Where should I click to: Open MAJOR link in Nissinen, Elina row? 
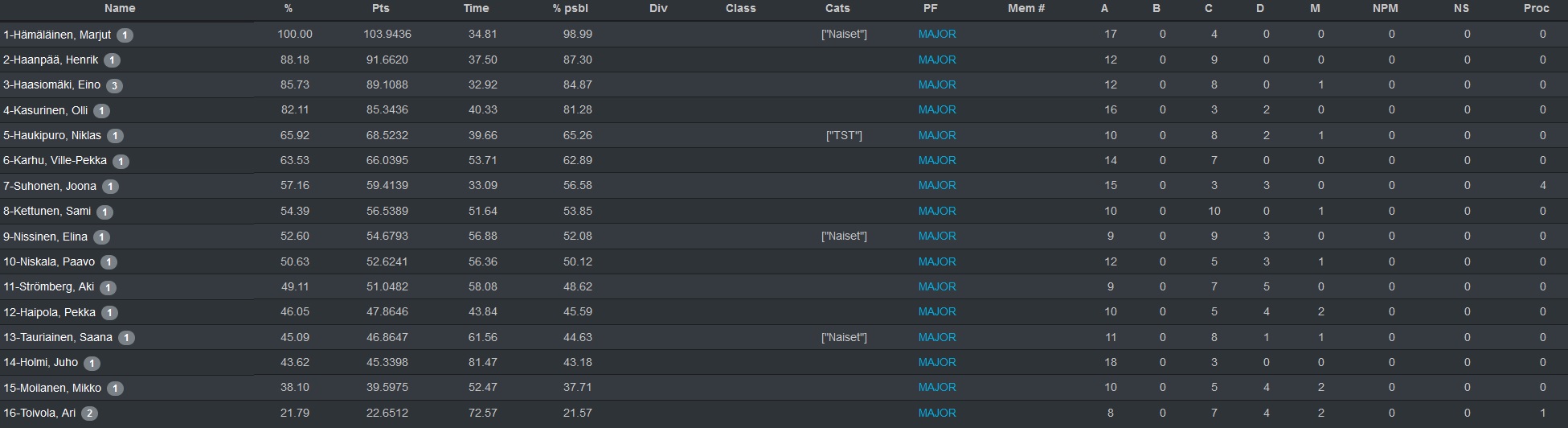click(x=937, y=236)
